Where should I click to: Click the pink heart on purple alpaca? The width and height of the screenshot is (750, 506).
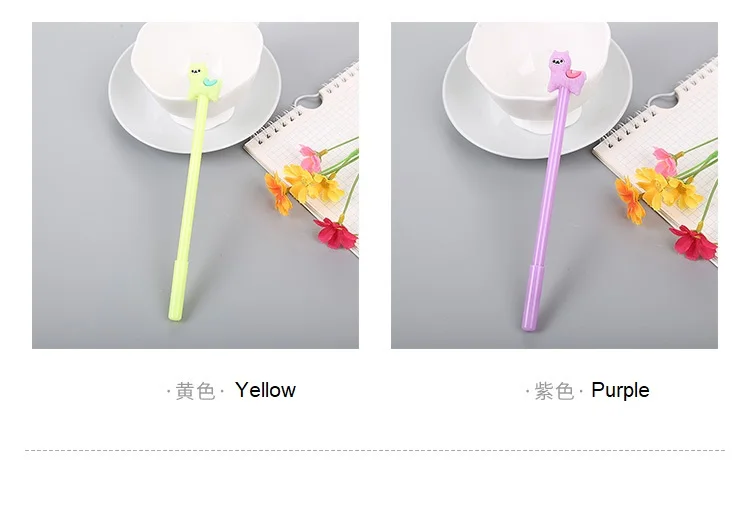point(572,74)
